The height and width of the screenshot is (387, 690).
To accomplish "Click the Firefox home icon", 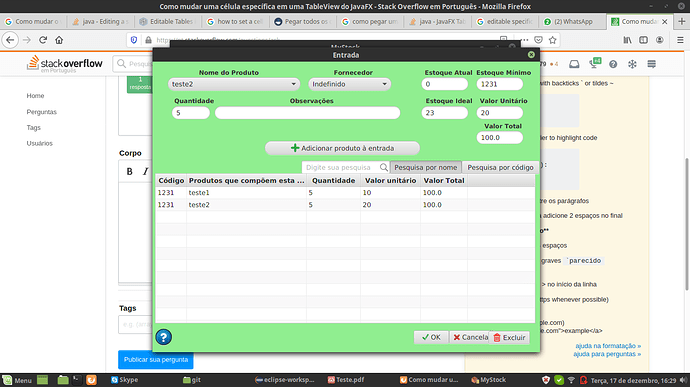I will pyautogui.click(x=59, y=40).
